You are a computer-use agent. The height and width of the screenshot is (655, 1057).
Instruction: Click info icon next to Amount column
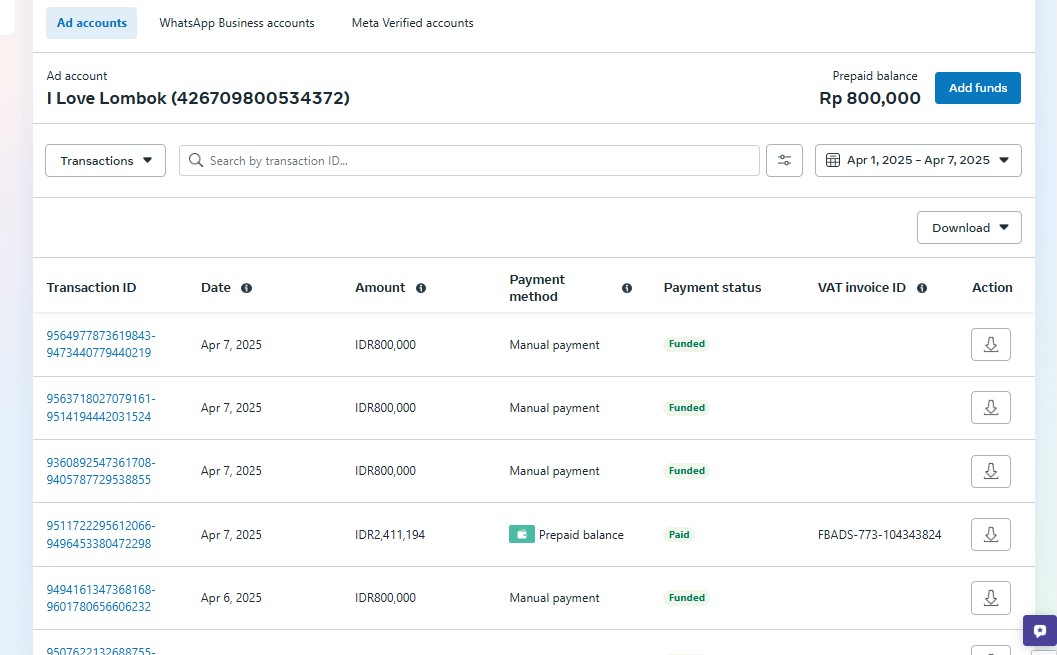tap(421, 288)
